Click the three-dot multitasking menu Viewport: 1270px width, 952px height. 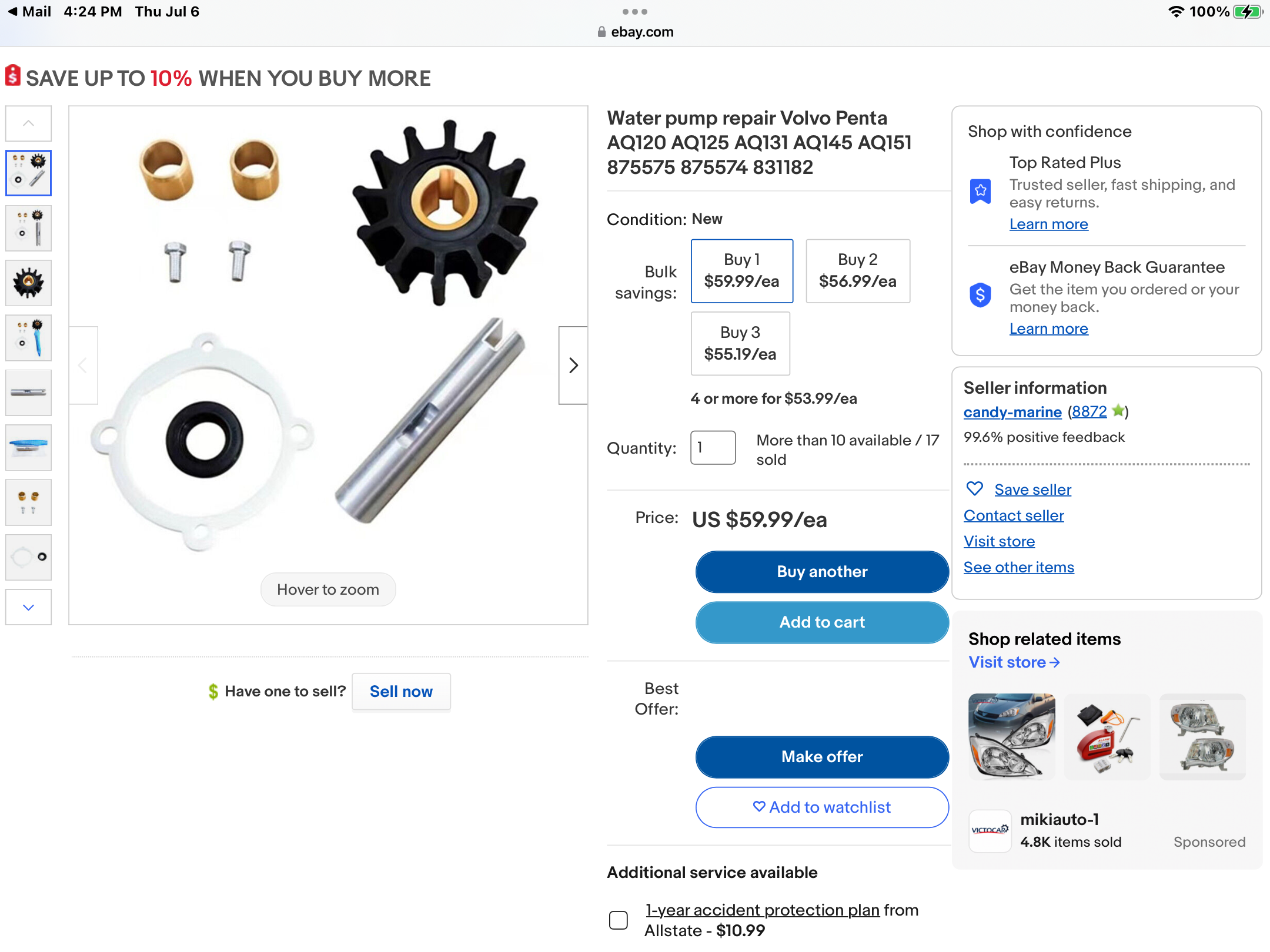point(634,12)
